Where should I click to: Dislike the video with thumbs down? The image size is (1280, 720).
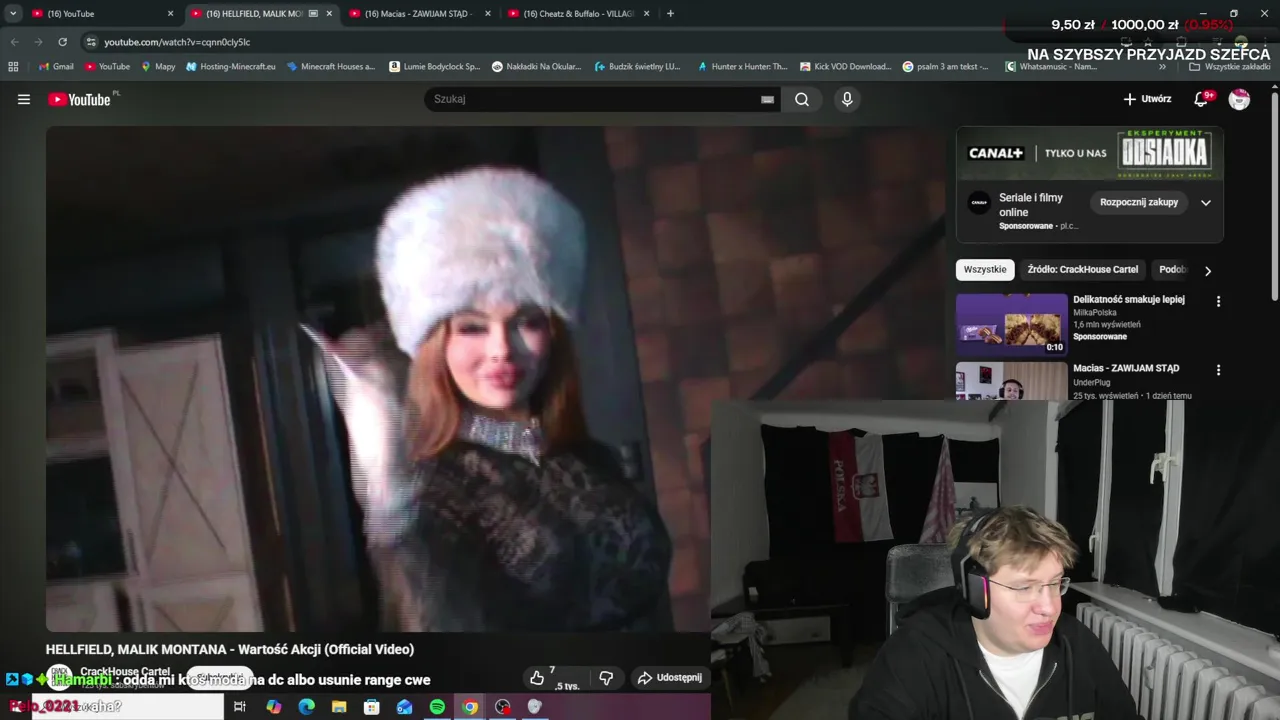(606, 678)
